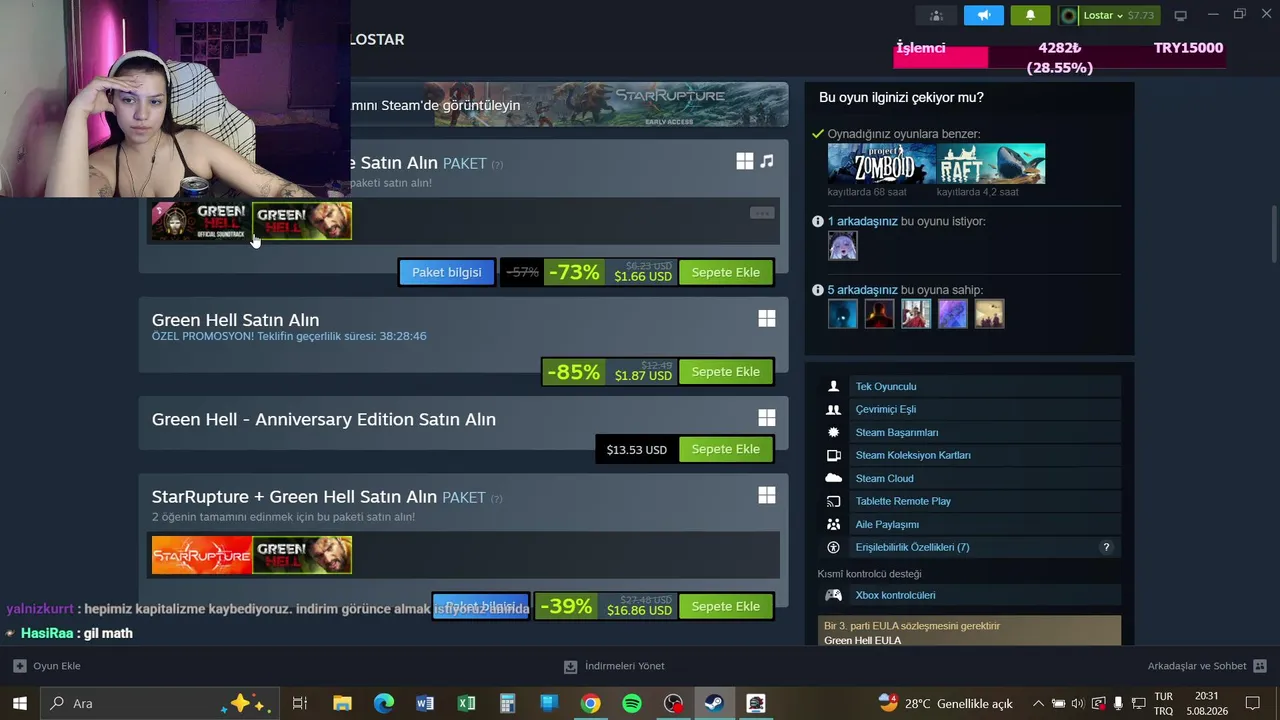Open Task View on the taskbar
The width and height of the screenshot is (1280, 720).
tap(299, 703)
